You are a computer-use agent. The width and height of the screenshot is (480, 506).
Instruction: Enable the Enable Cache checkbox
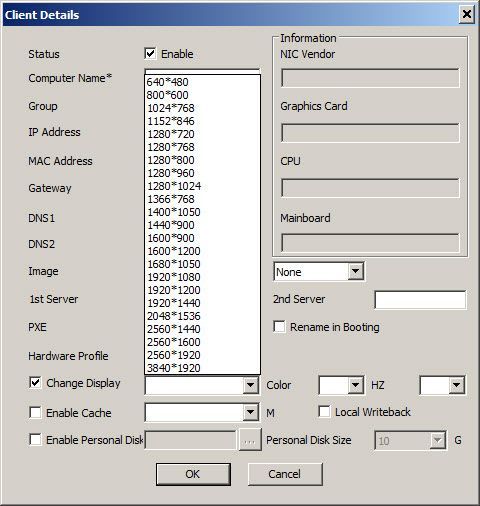35,412
